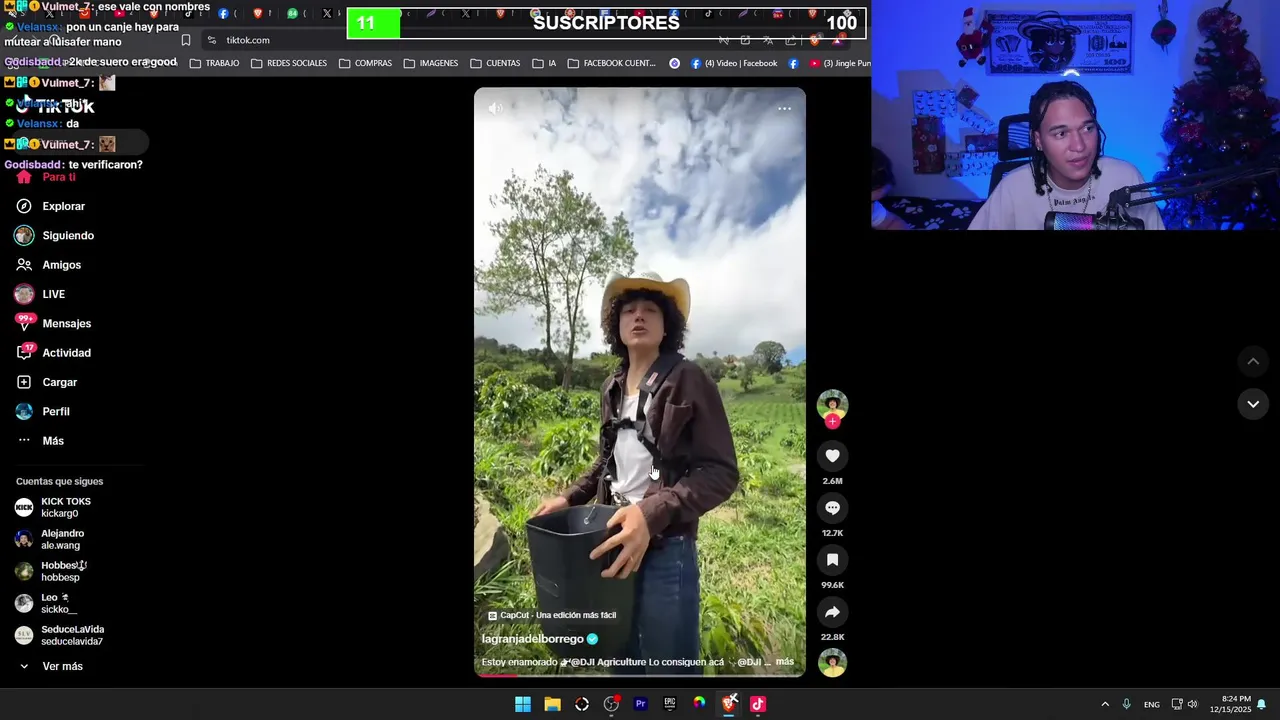Switch the ENG input language
The height and width of the screenshot is (720, 1280).
[x=1152, y=704]
